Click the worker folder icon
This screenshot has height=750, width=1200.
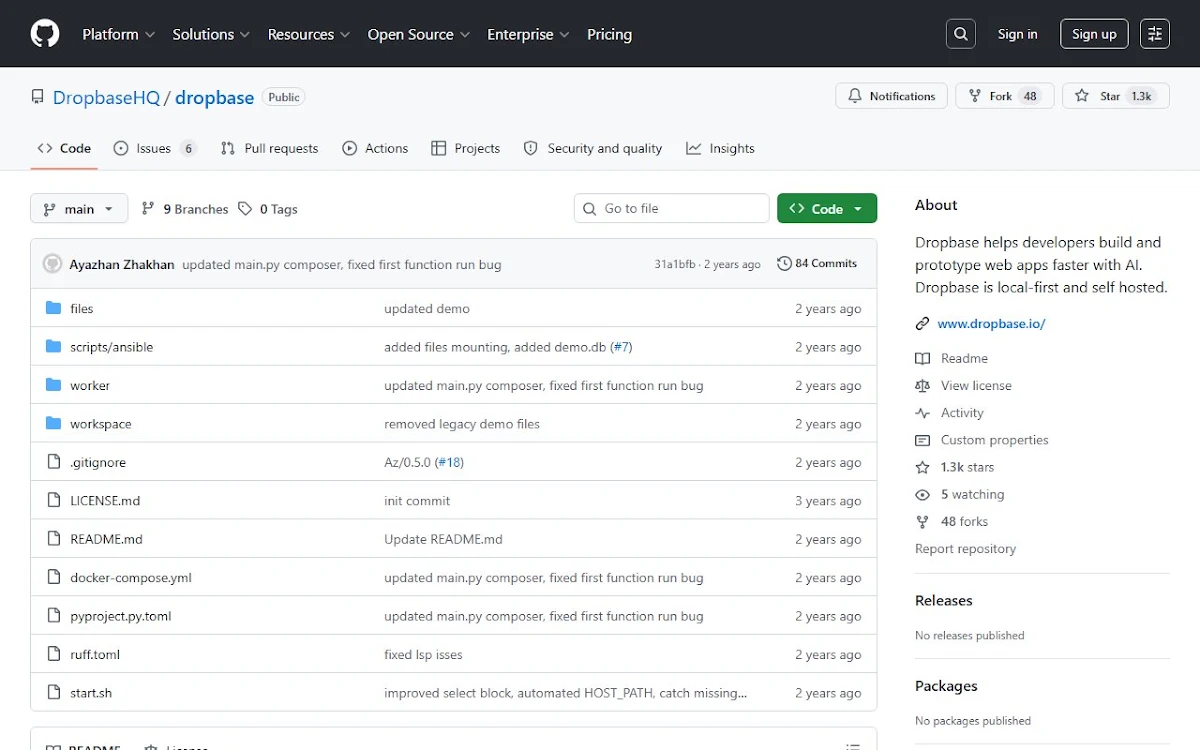pyautogui.click(x=54, y=385)
